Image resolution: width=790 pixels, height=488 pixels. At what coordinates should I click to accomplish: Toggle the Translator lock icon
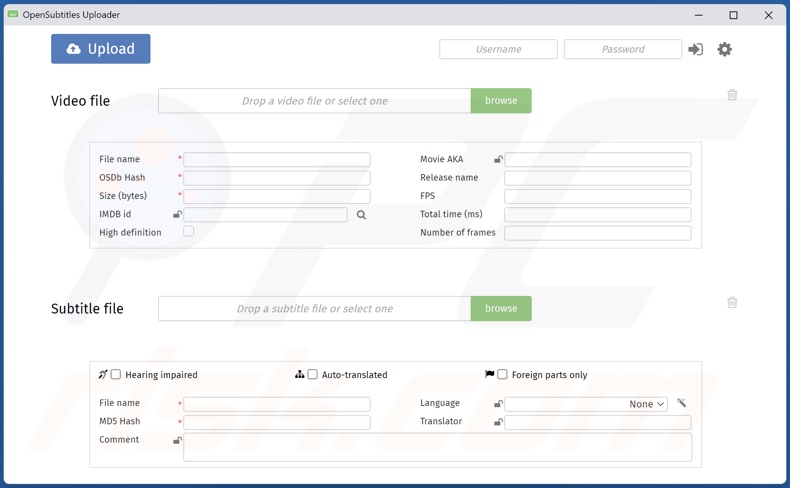[x=498, y=422]
